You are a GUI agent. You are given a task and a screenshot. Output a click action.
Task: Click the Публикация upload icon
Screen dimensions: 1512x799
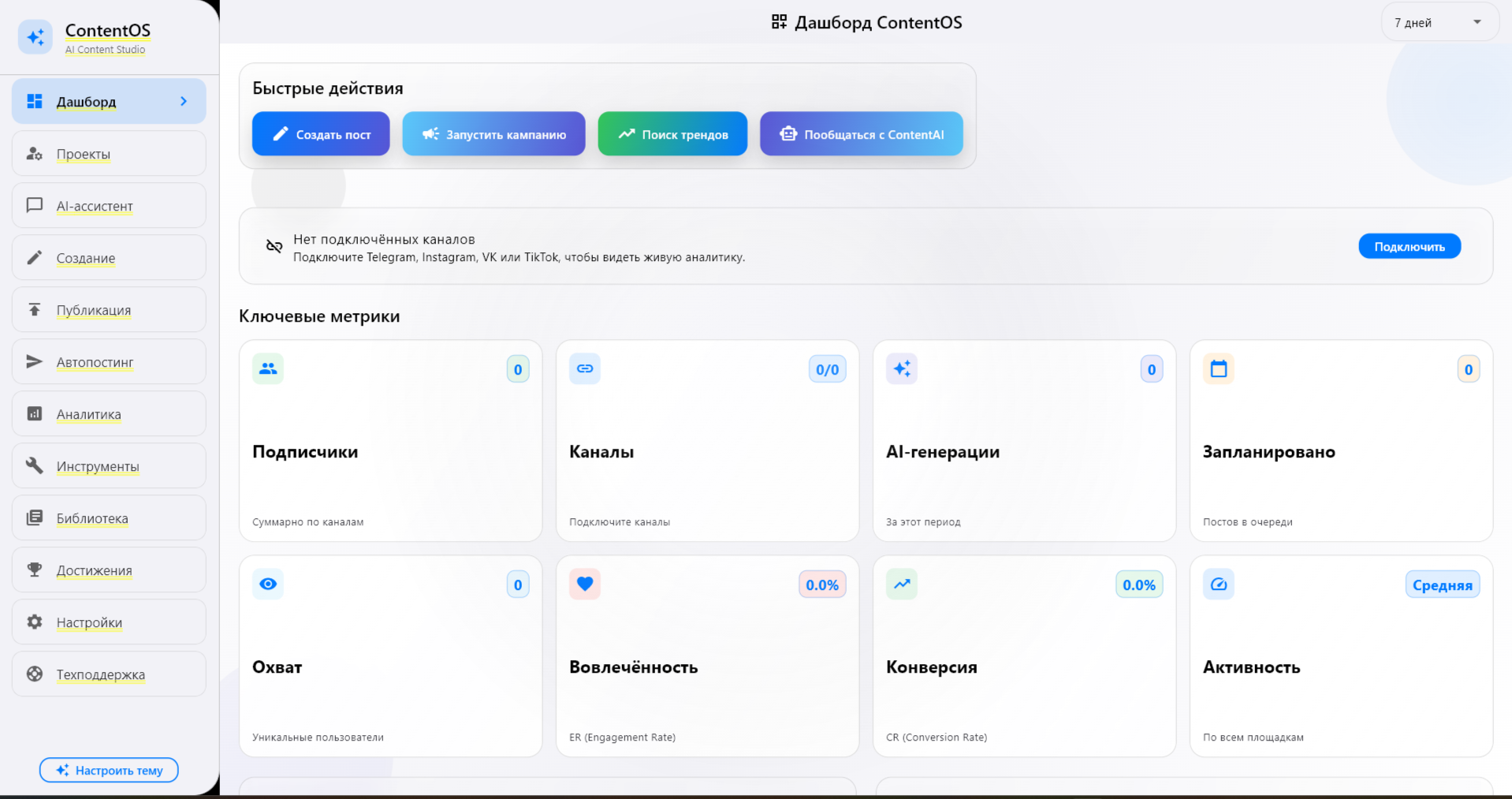(35, 309)
